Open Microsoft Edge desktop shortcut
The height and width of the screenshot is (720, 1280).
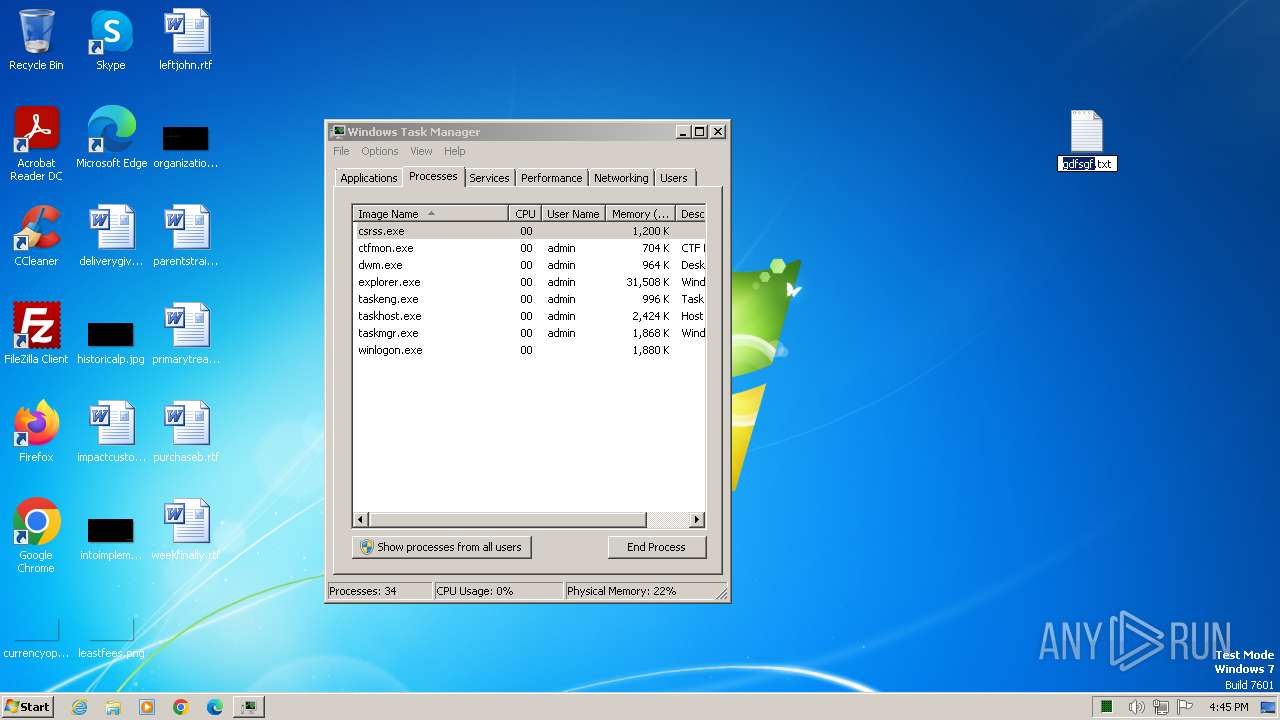coord(111,138)
